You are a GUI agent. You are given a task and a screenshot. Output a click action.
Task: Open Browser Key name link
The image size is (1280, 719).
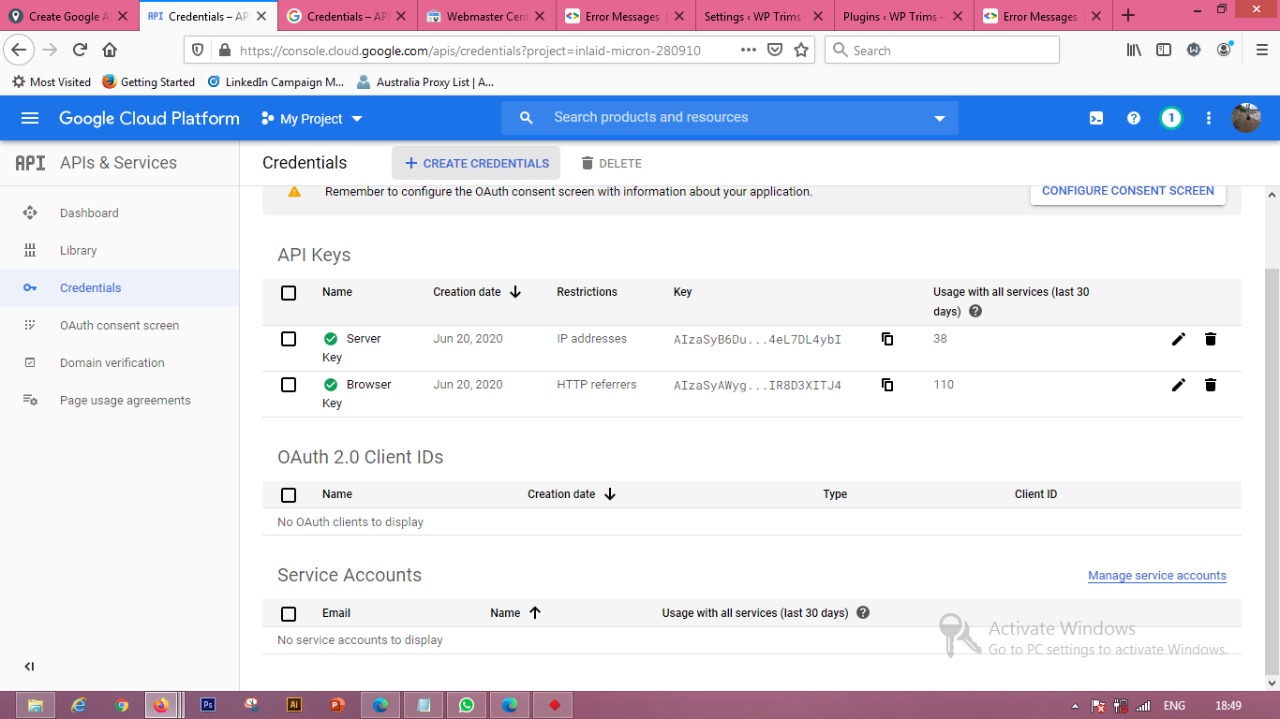pos(357,394)
